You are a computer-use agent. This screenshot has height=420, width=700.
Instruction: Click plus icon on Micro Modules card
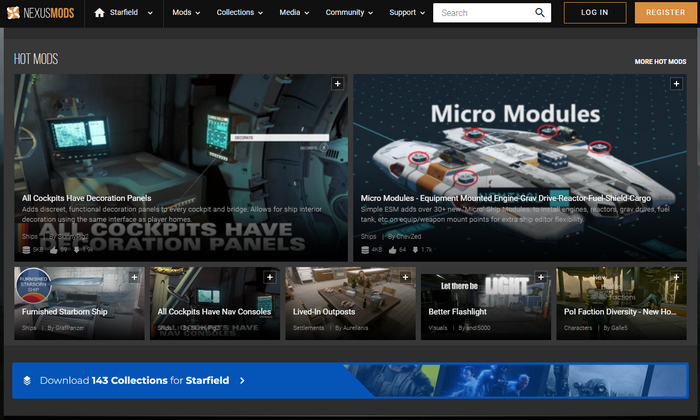click(676, 84)
